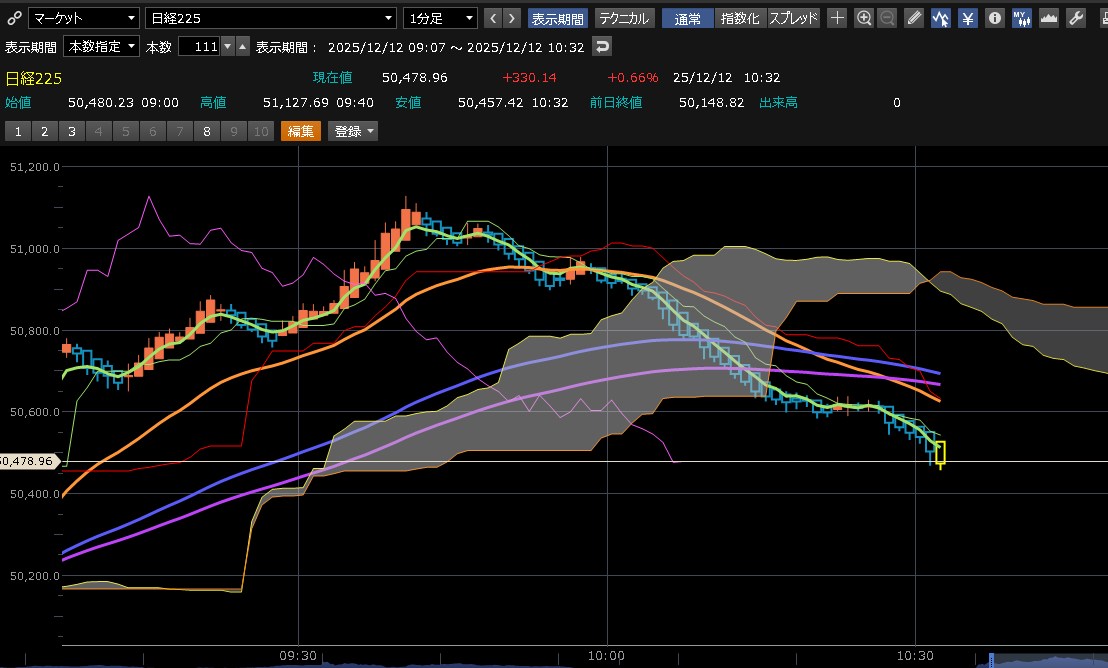Open the マーケット category dropdown
This screenshot has width=1108, height=668.
click(83, 18)
